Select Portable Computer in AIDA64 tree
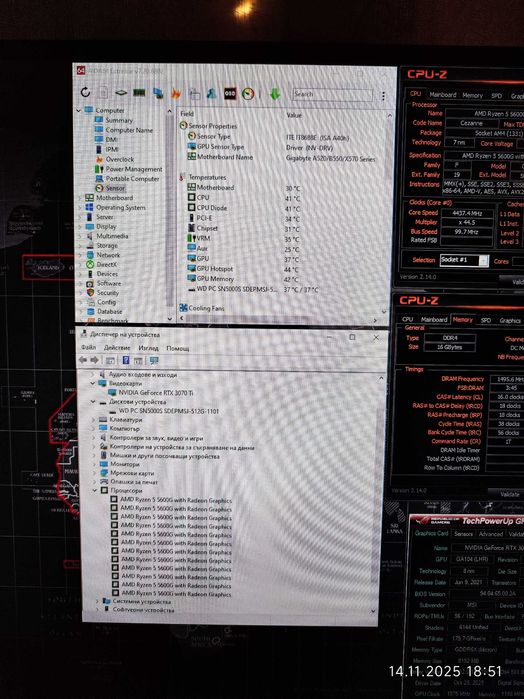The image size is (524, 699). point(127,179)
